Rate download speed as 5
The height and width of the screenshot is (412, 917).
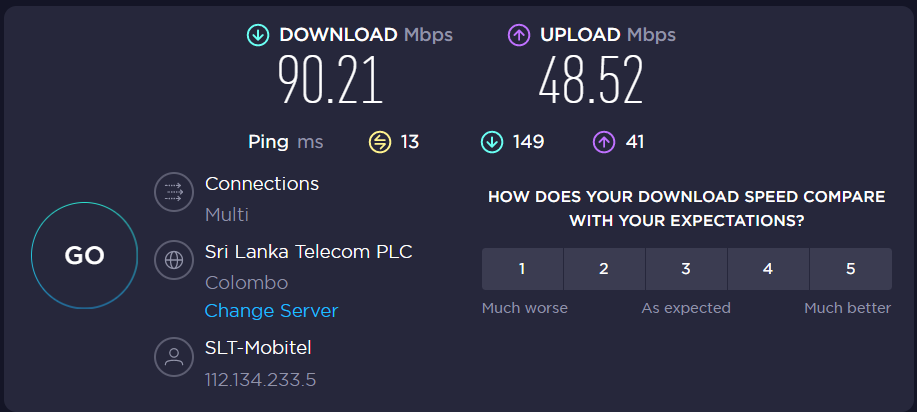pos(850,269)
